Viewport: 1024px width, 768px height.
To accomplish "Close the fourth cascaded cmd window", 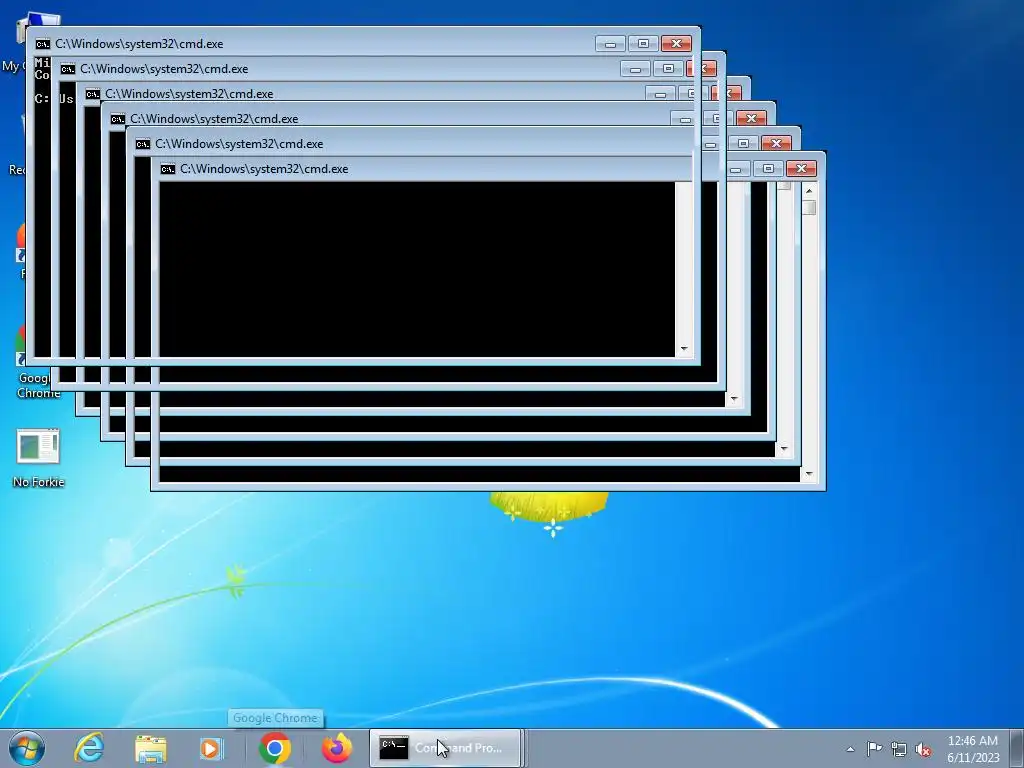I will point(751,118).
